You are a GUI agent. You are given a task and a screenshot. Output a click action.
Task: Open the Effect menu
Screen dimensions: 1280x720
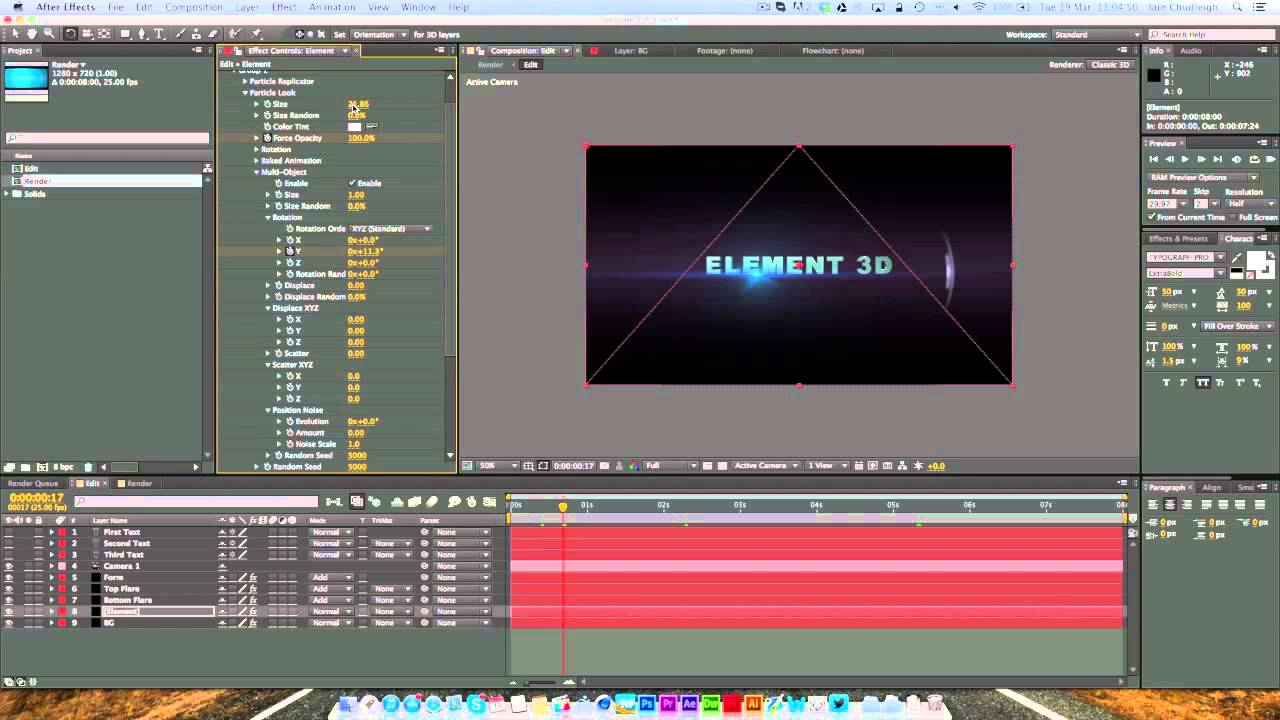(x=284, y=7)
